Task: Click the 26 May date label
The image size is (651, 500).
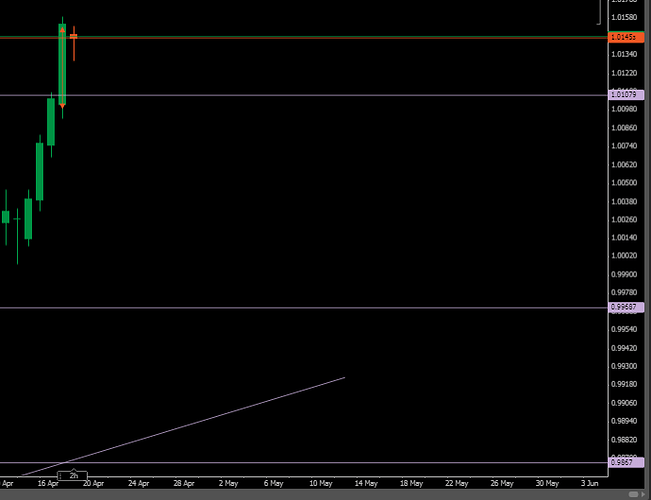Action: point(502,483)
